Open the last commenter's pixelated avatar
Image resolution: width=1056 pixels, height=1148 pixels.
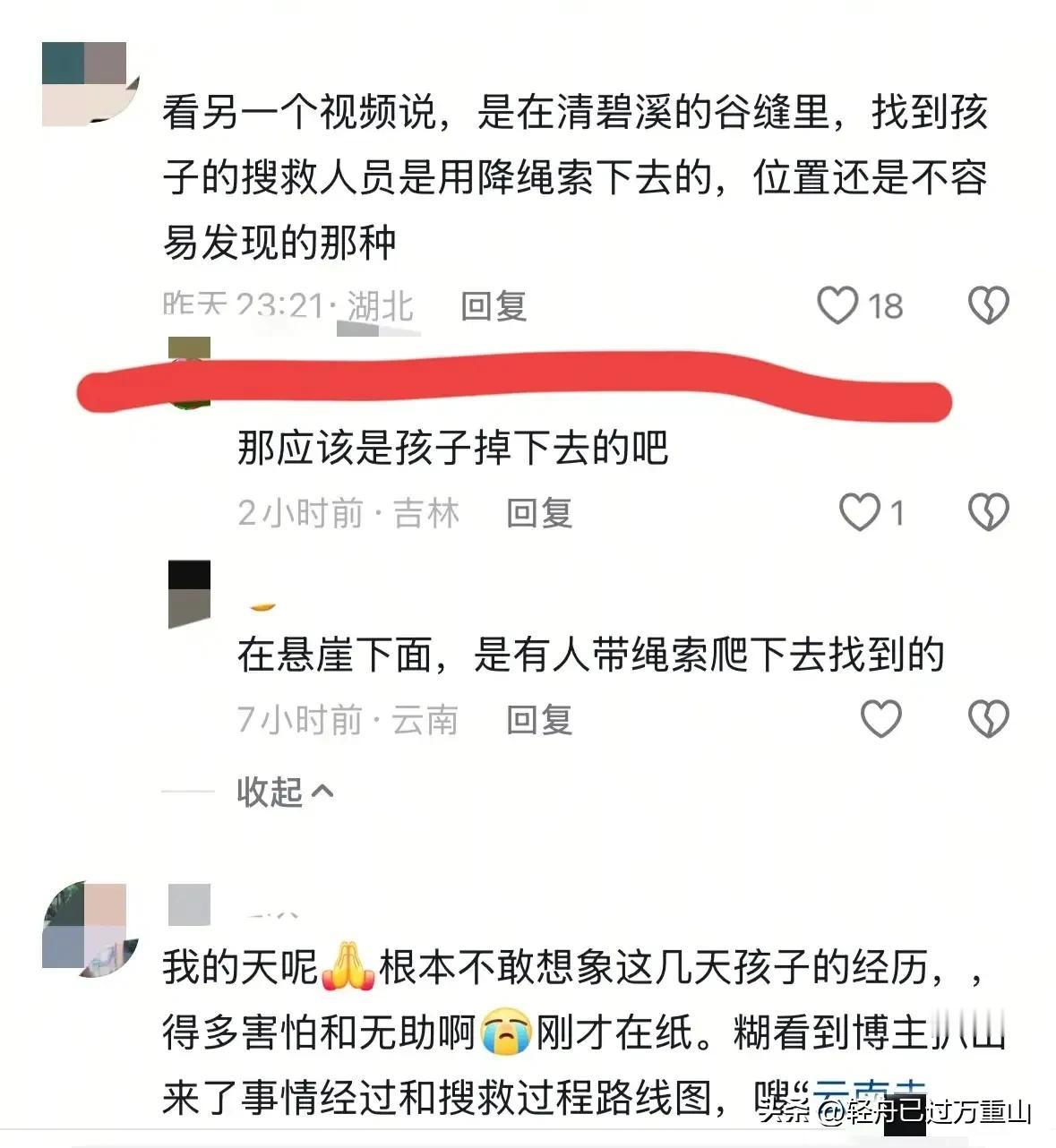(85, 928)
